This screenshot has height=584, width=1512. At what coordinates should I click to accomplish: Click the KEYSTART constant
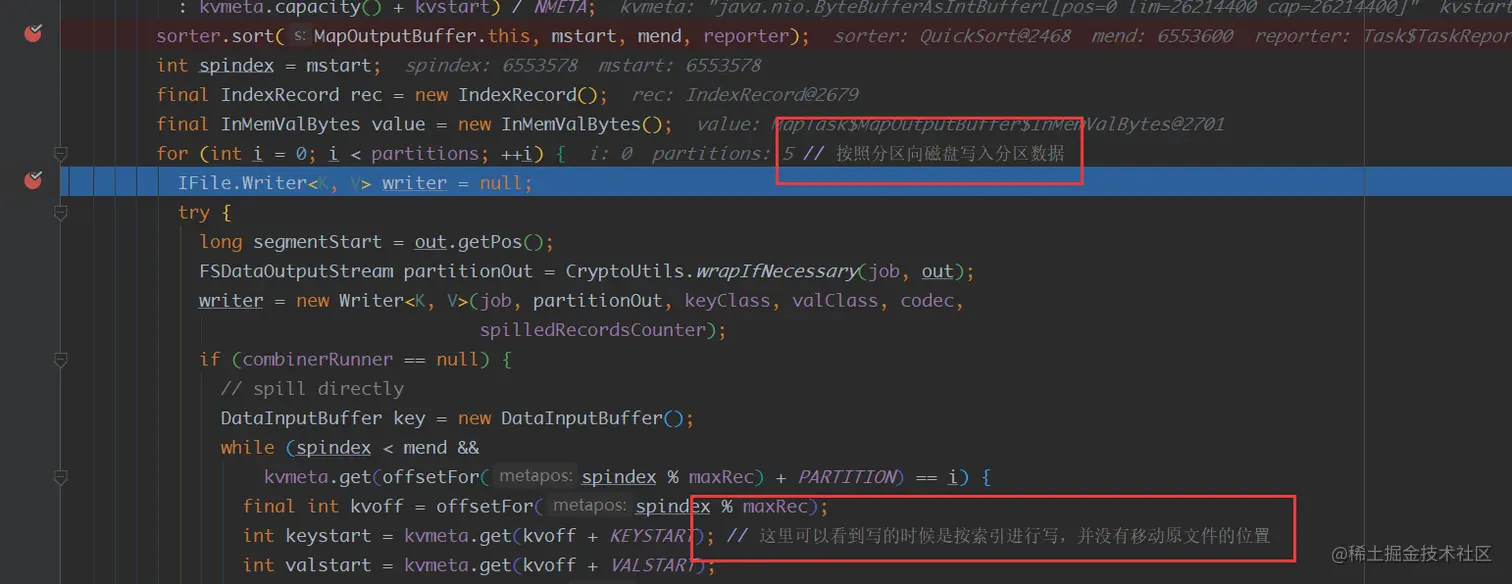[651, 536]
